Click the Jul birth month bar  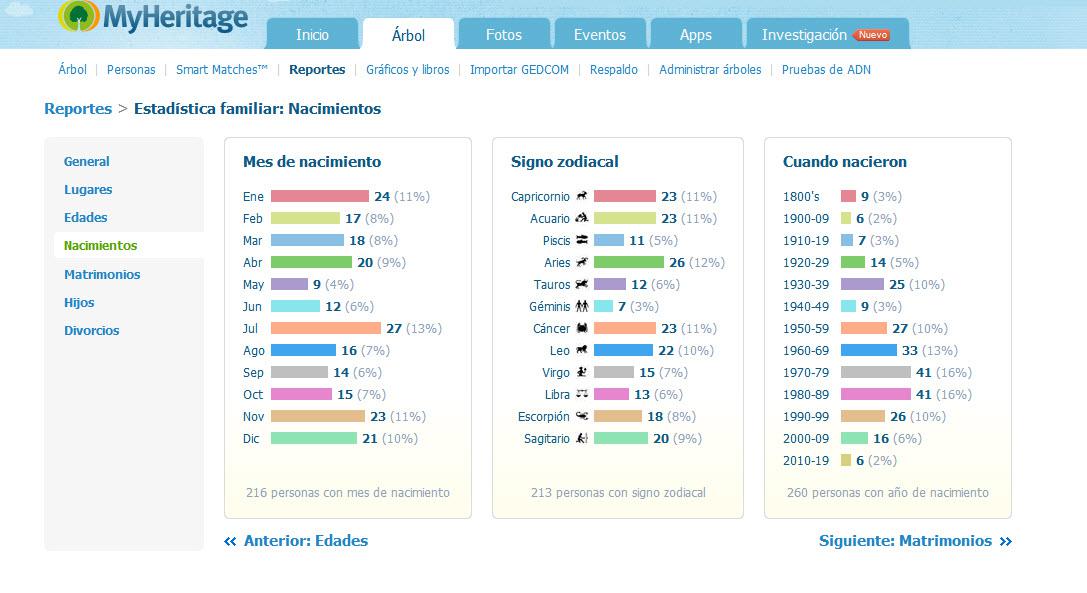[326, 328]
